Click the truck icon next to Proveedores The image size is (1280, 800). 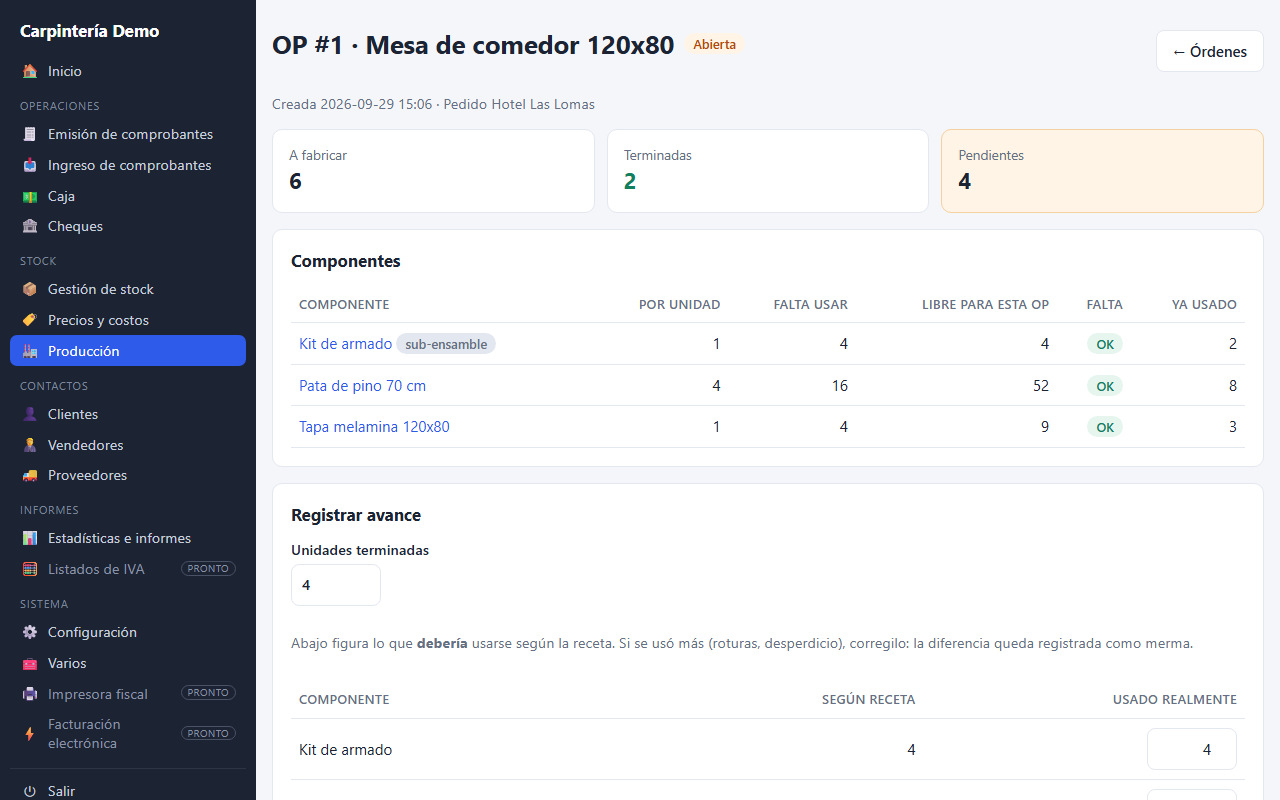30,475
